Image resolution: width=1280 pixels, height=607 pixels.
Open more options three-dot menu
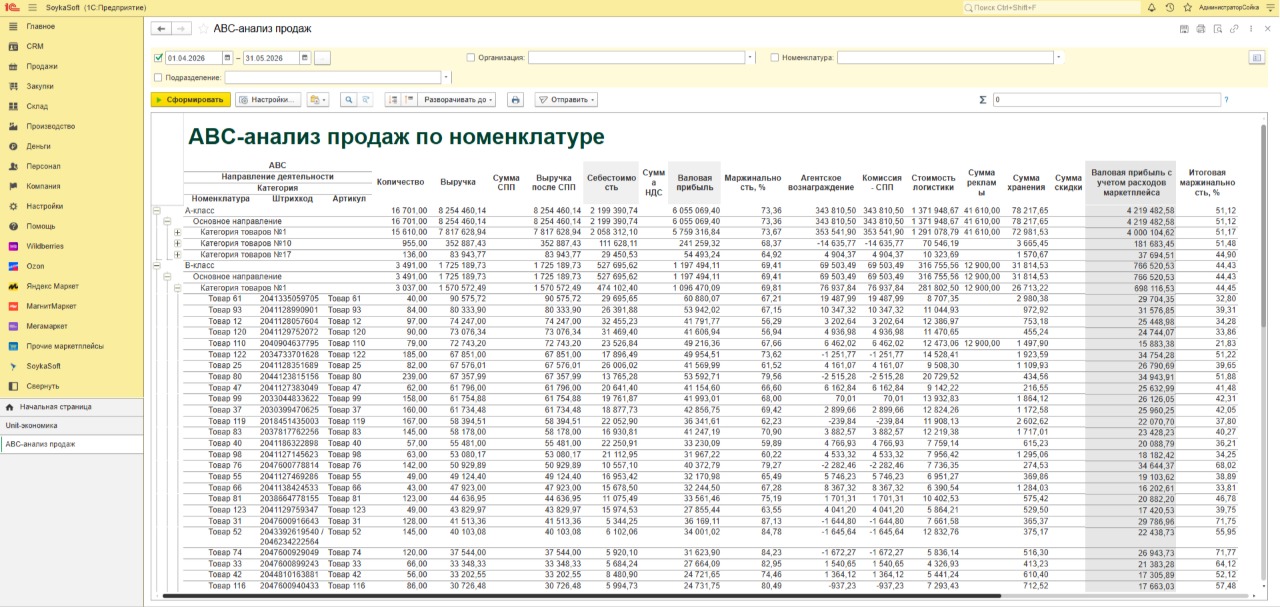(x=1250, y=29)
